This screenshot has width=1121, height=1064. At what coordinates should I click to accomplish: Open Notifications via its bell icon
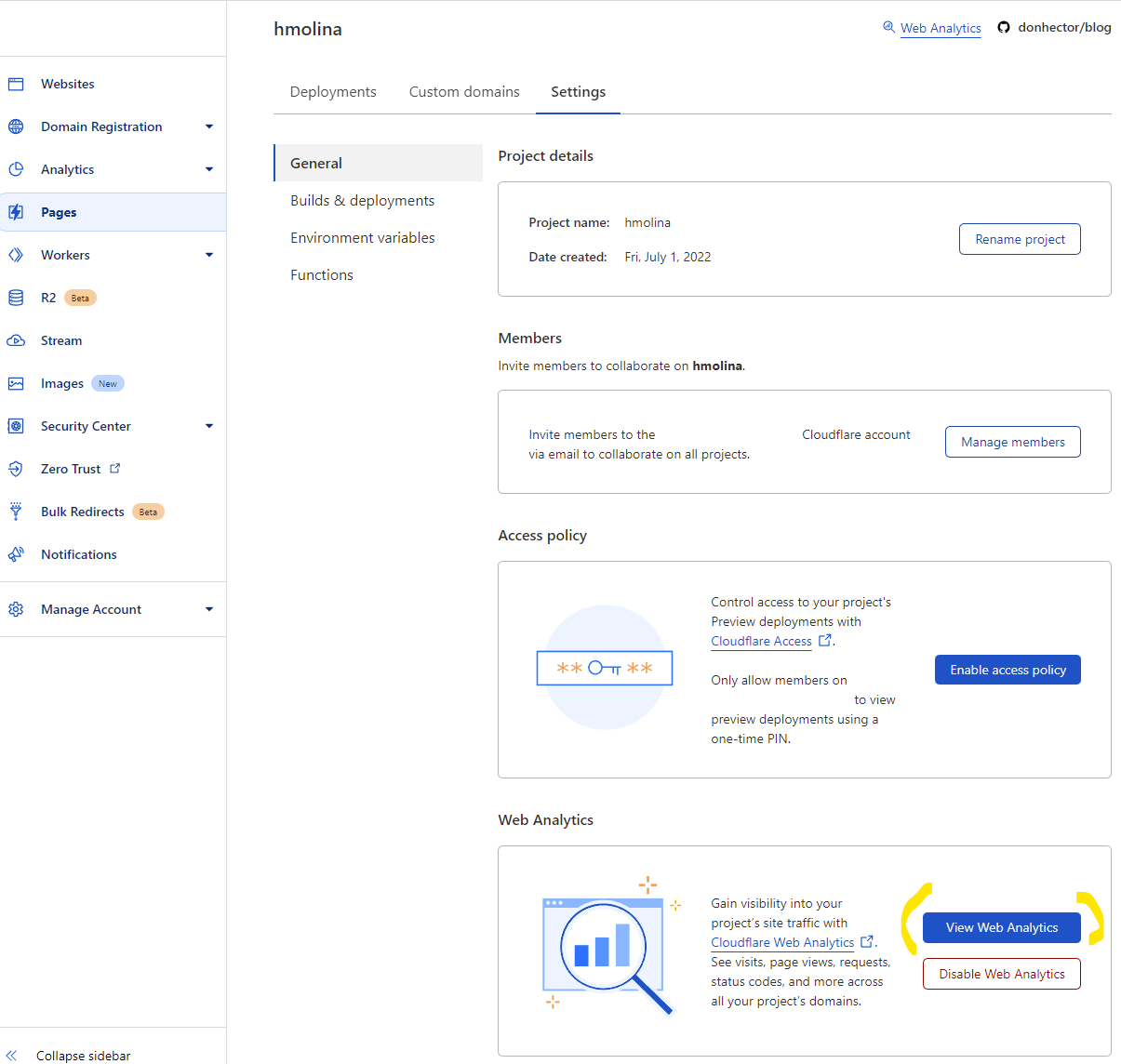(x=16, y=554)
